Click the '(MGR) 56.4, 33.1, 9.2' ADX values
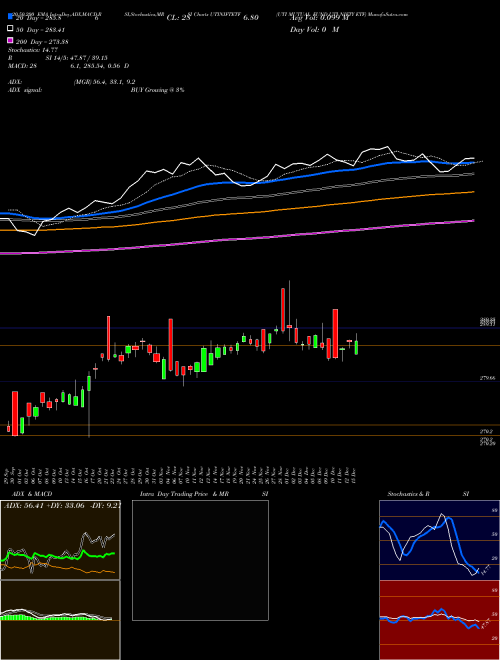This screenshot has width=500, height=660. click(x=104, y=82)
